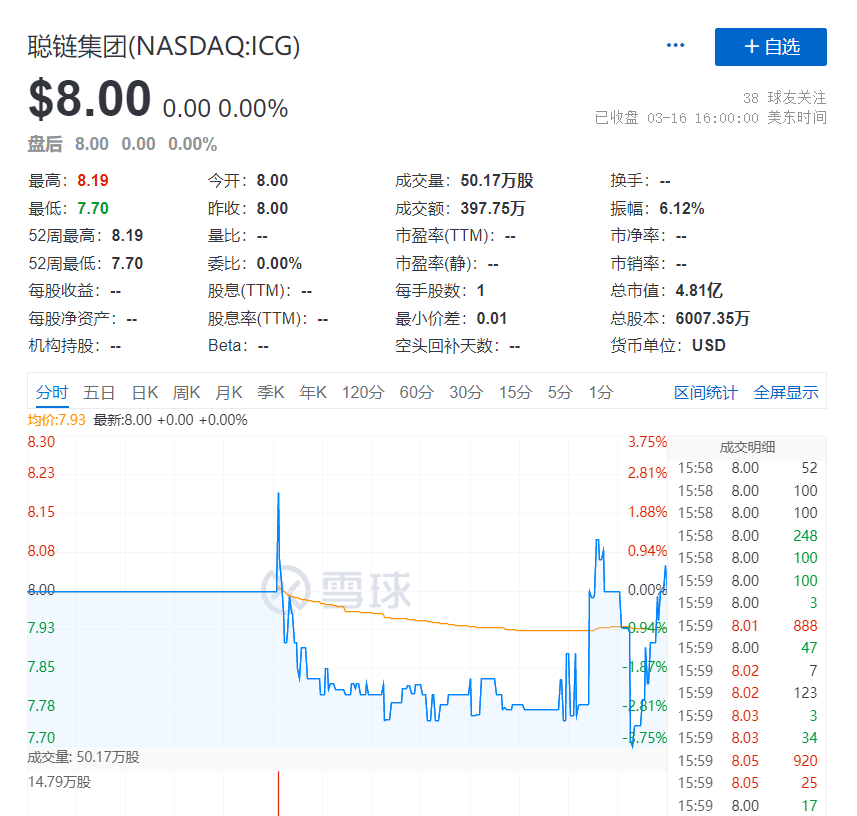Switch to the 年K yearly chart tab
Screen dimensions: 857x816
pyautogui.click(x=312, y=393)
